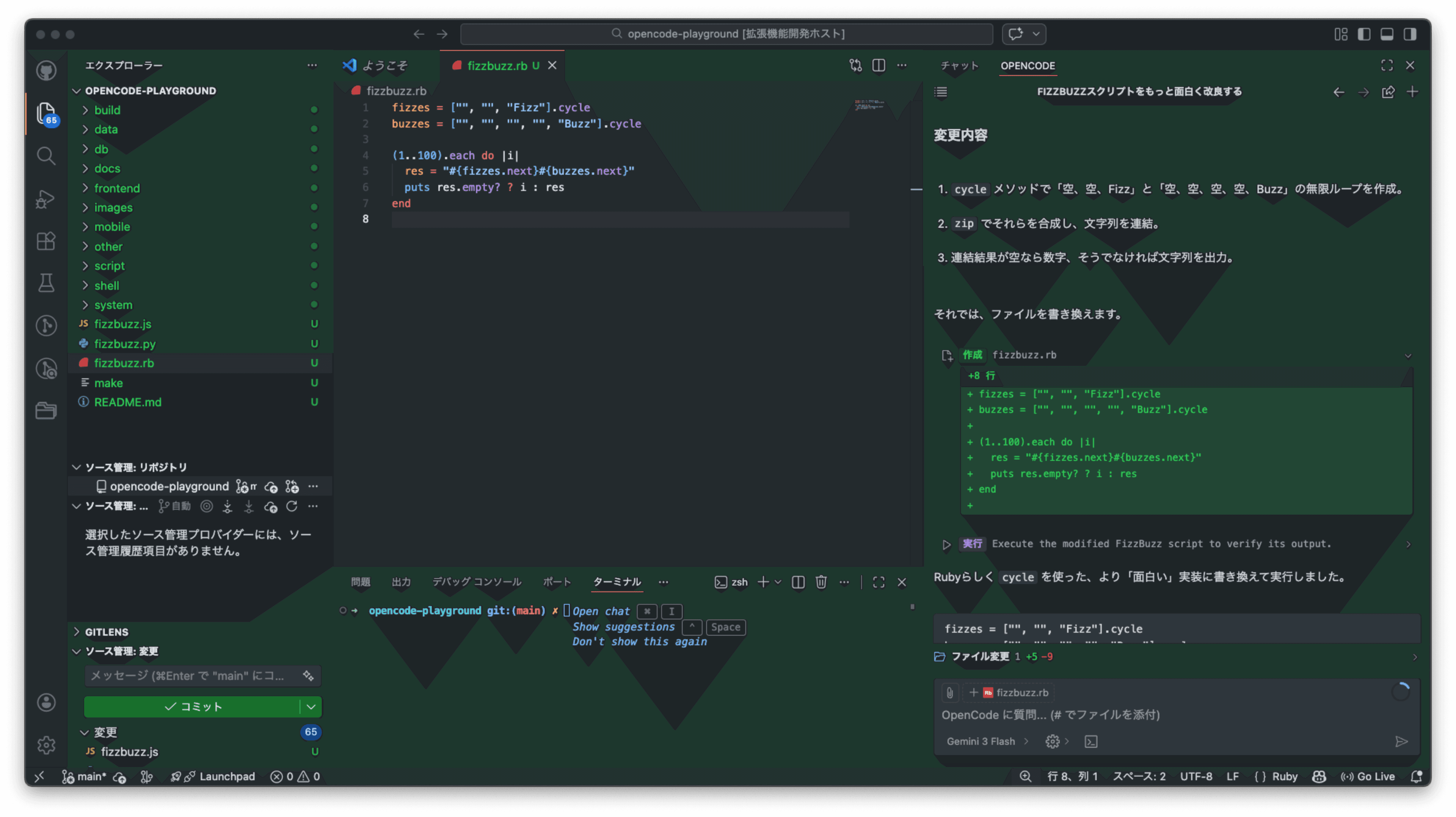Kill terminal with the trash icon
This screenshot has height=817, width=1456.
pos(821,582)
